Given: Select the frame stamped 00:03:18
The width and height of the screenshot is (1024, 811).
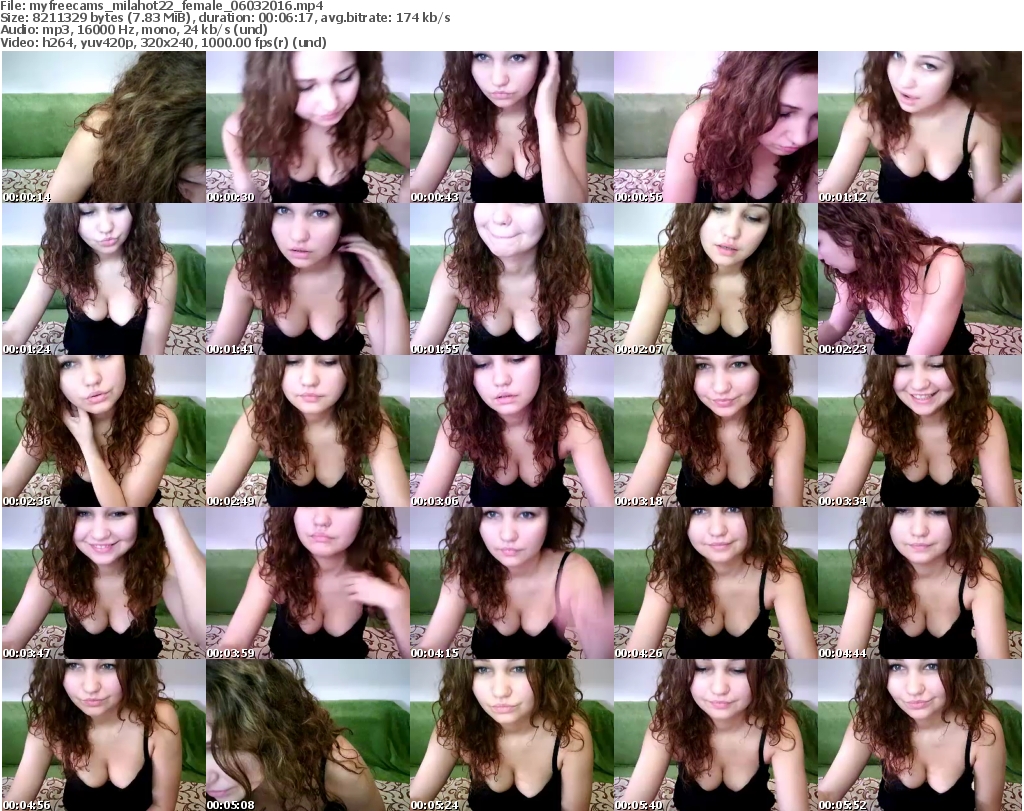Looking at the screenshot, I should pyautogui.click(x=716, y=431).
